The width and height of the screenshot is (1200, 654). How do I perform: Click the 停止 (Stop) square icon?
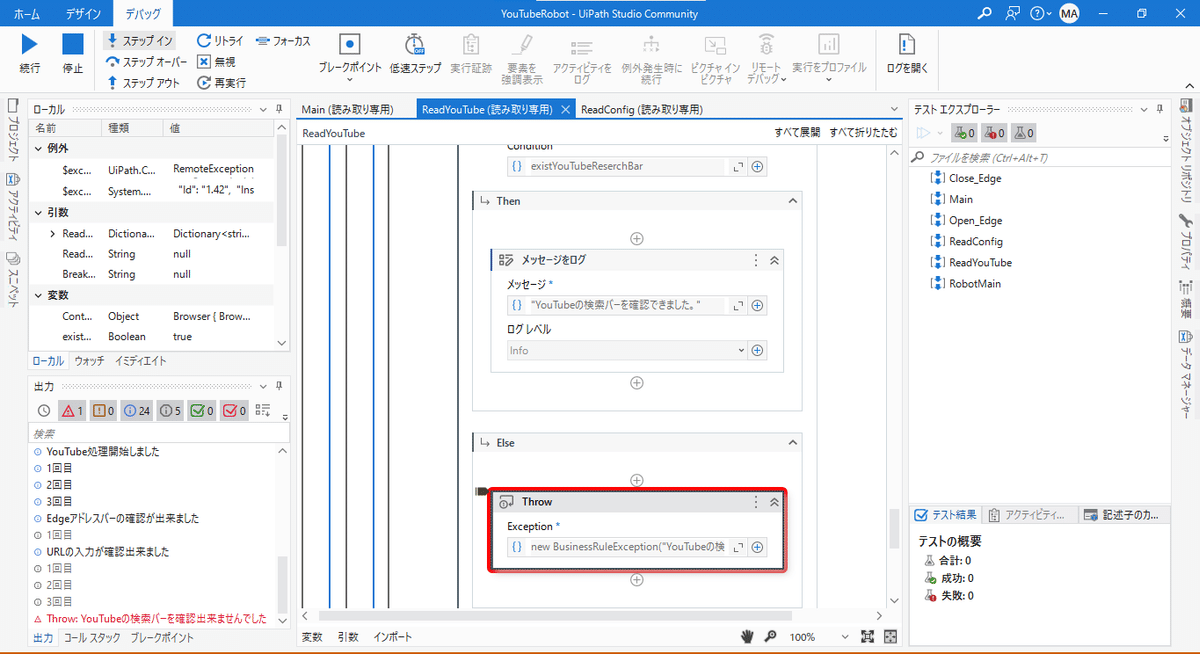(x=73, y=45)
